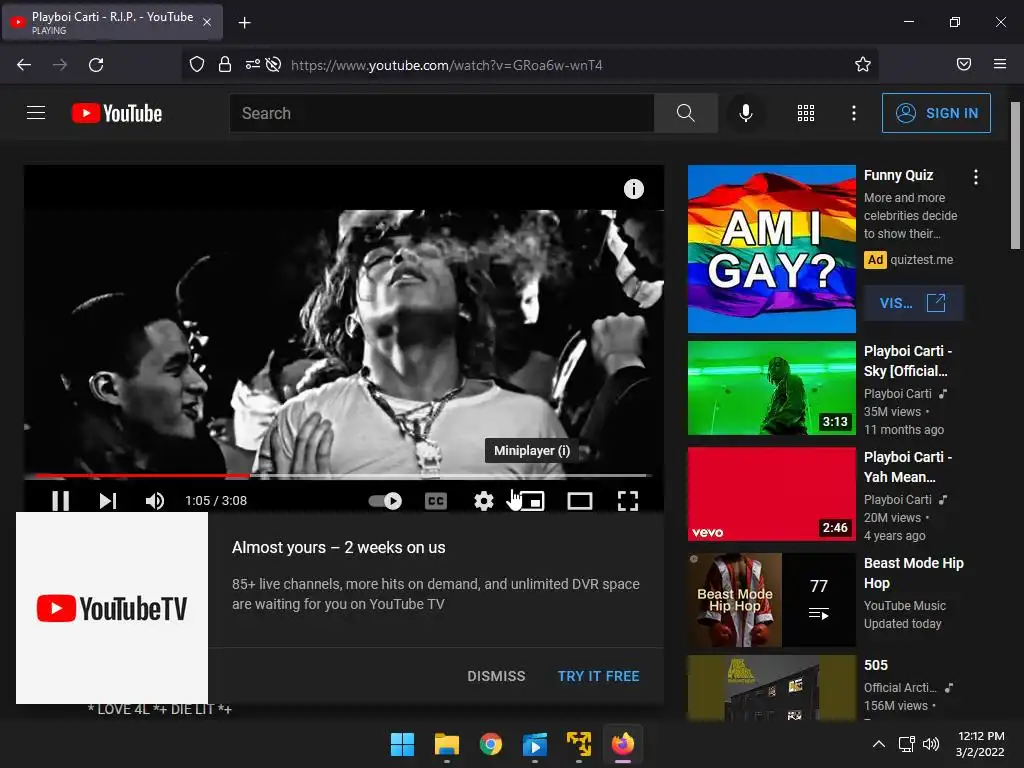Open options for Funny Quiz ad
Screen dimensions: 1024x768
click(976, 177)
